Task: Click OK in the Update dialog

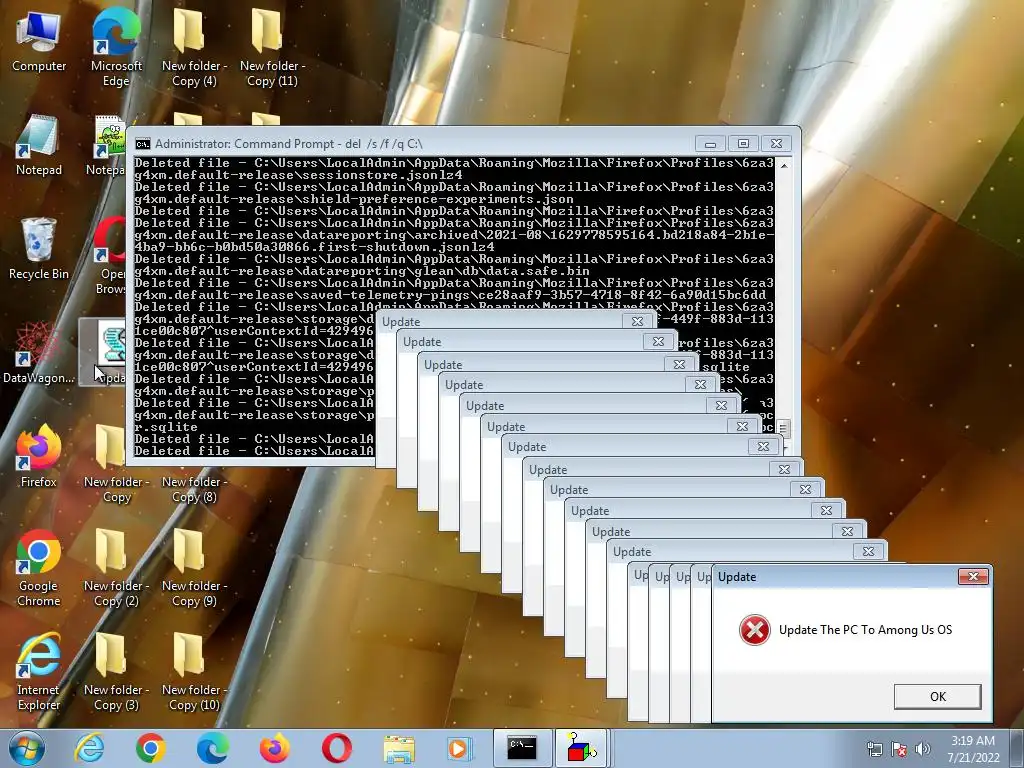Action: (937, 697)
